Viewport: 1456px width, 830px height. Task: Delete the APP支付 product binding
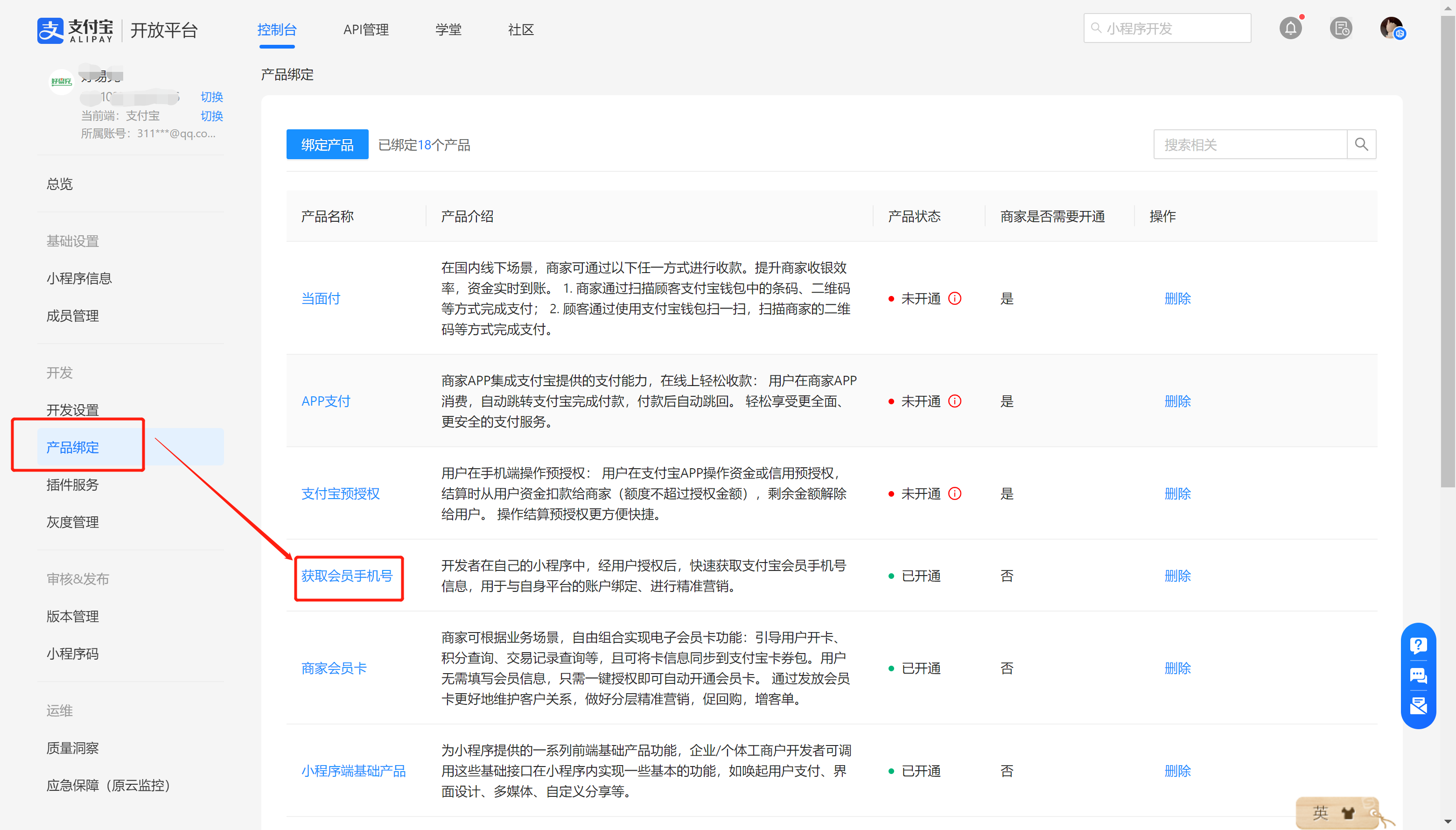pos(1177,401)
